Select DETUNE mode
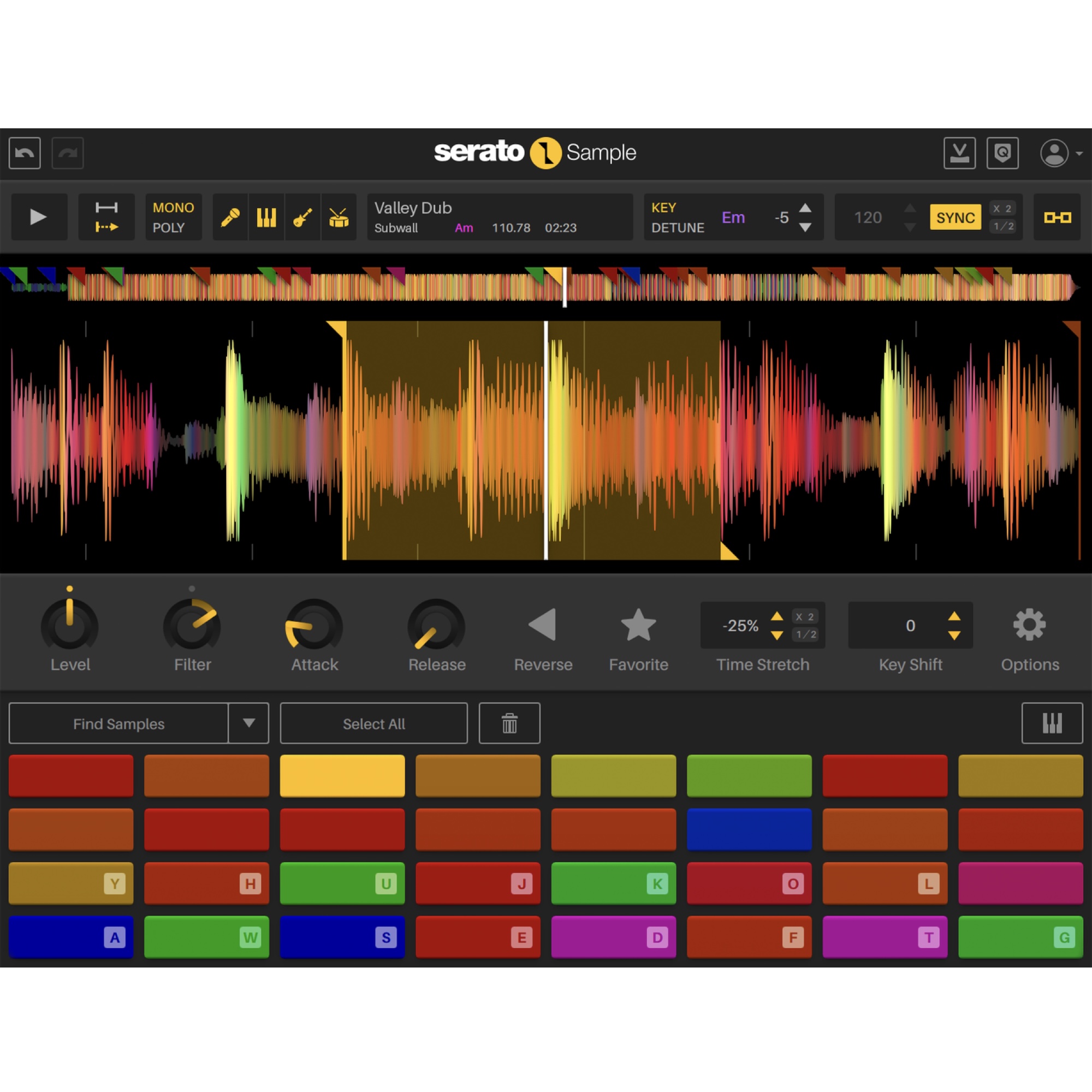 click(x=678, y=228)
